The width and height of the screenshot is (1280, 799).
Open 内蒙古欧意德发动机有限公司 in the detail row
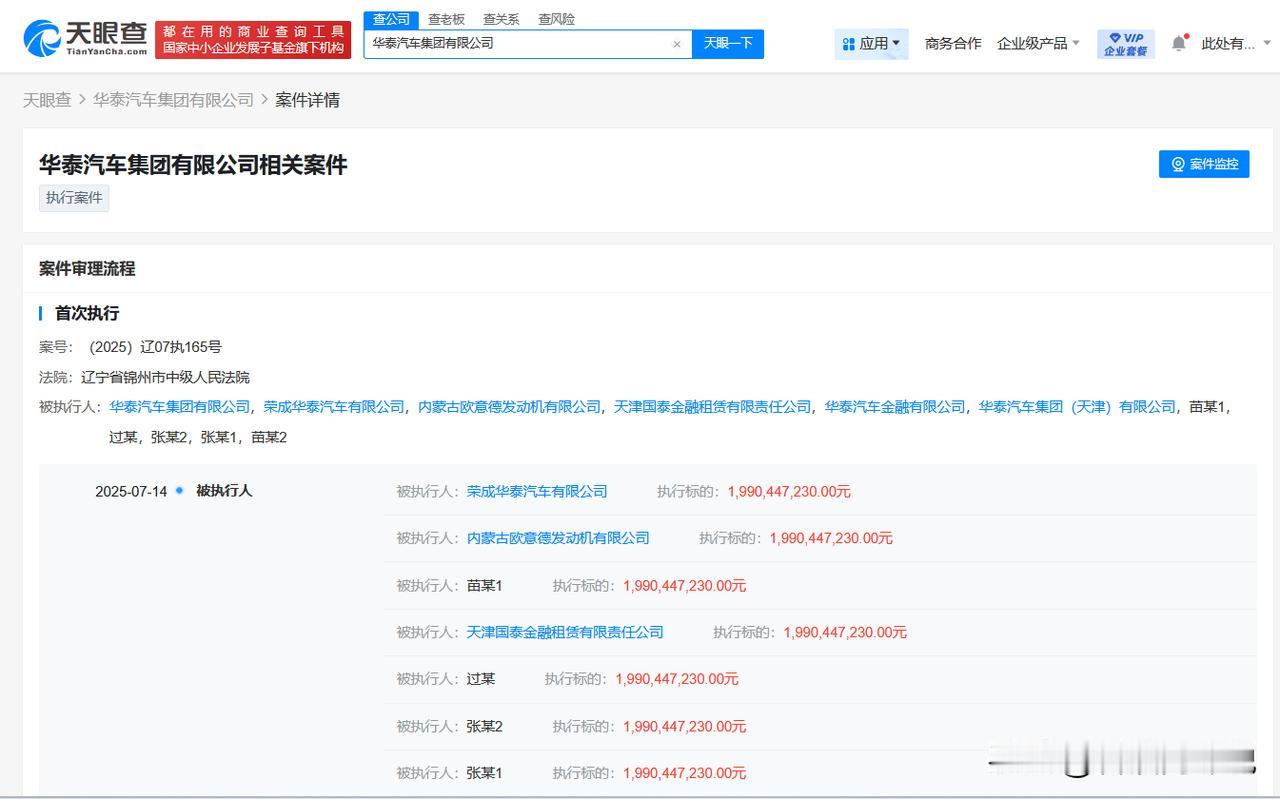pos(558,538)
